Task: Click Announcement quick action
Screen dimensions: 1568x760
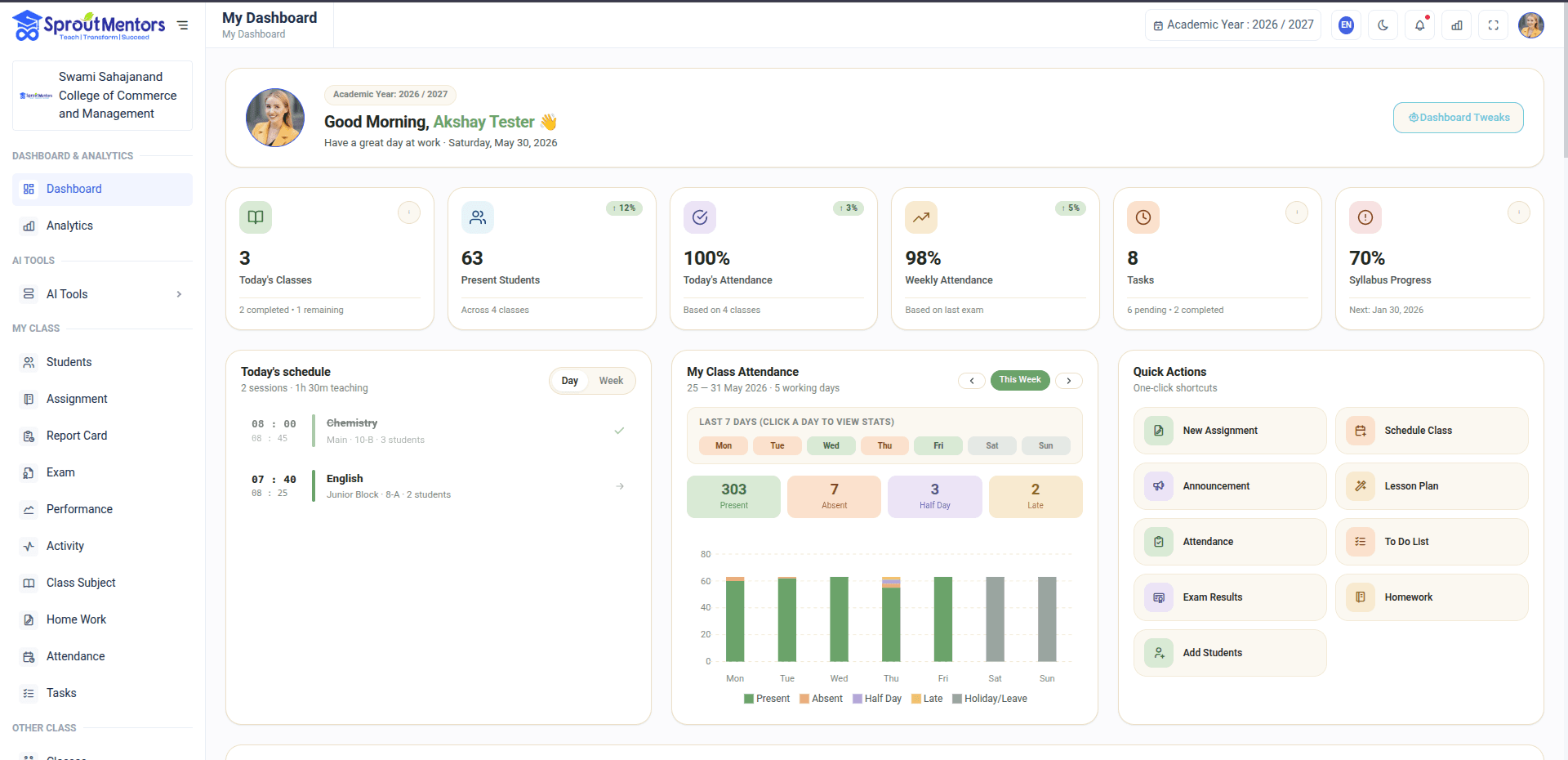Action: [1230, 486]
